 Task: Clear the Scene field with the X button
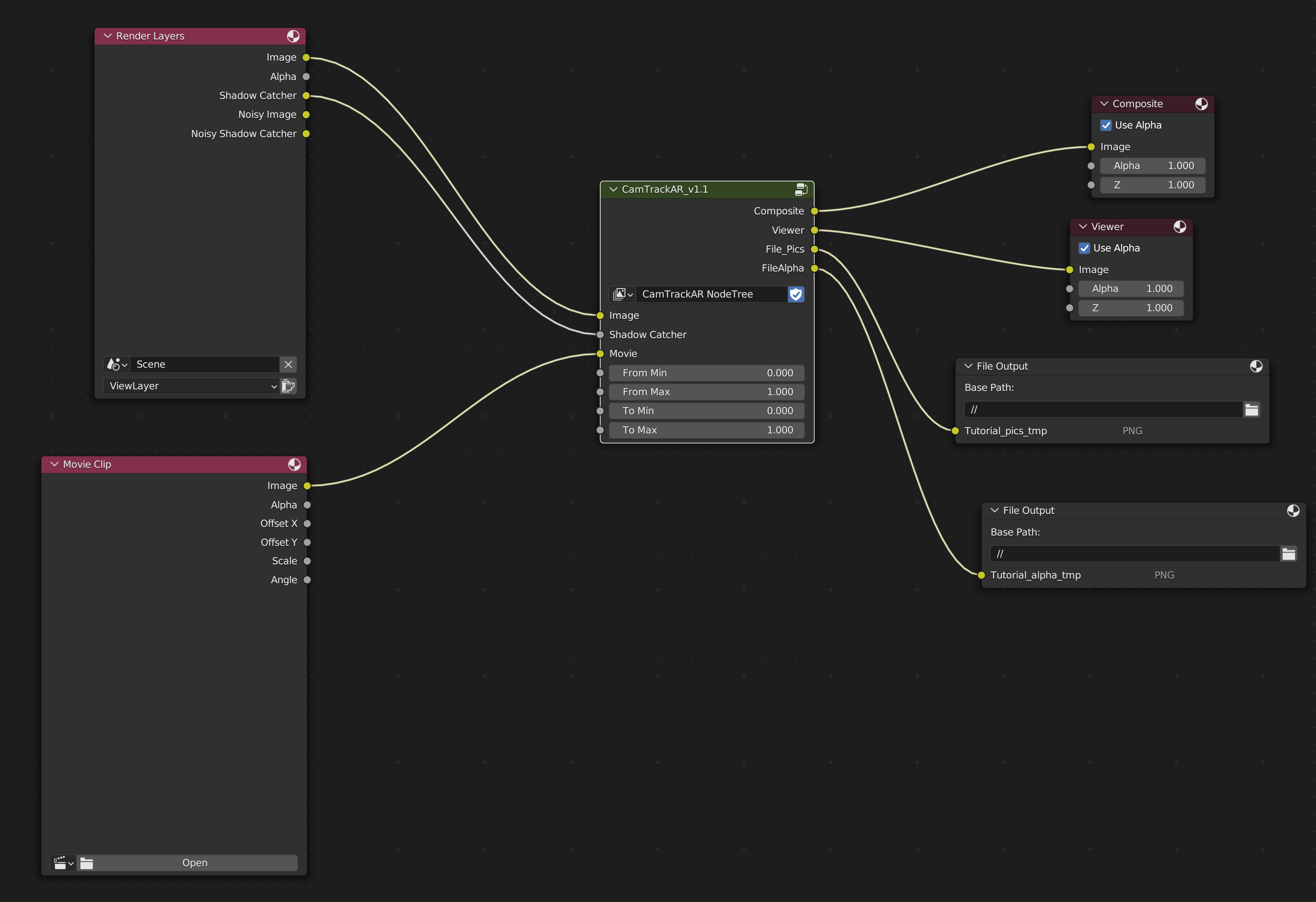(288, 365)
